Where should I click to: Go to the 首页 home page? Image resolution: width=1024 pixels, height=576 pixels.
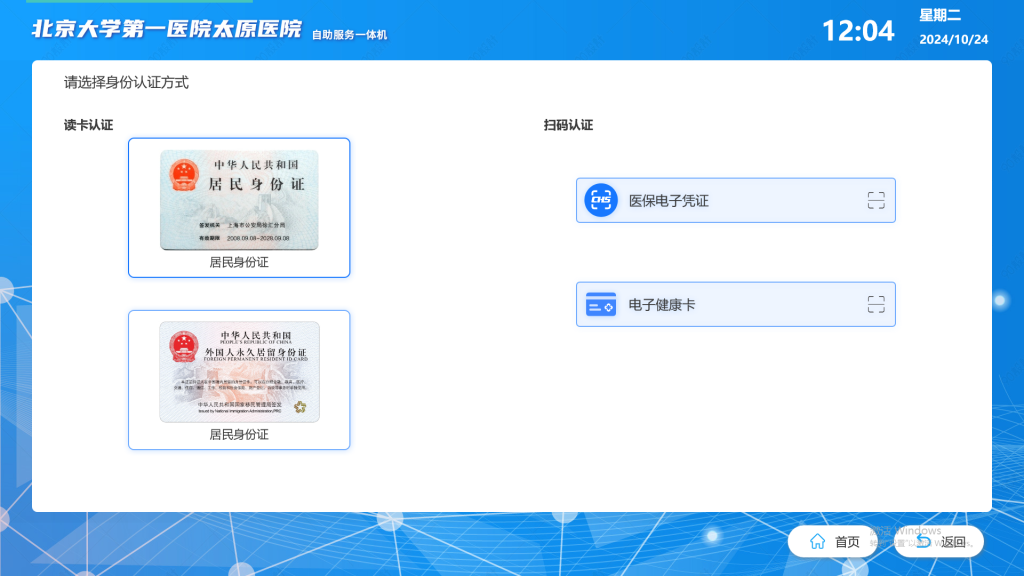coord(833,541)
